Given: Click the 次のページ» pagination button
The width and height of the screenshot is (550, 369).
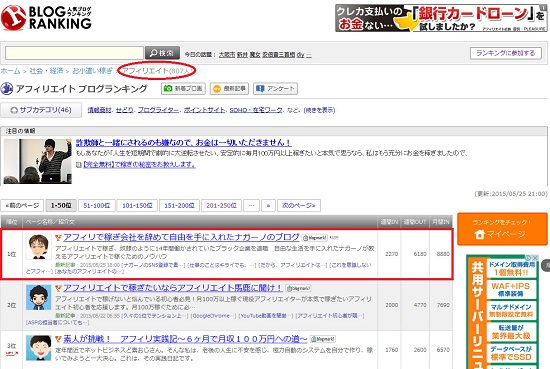Looking at the screenshot, I should tap(299, 206).
